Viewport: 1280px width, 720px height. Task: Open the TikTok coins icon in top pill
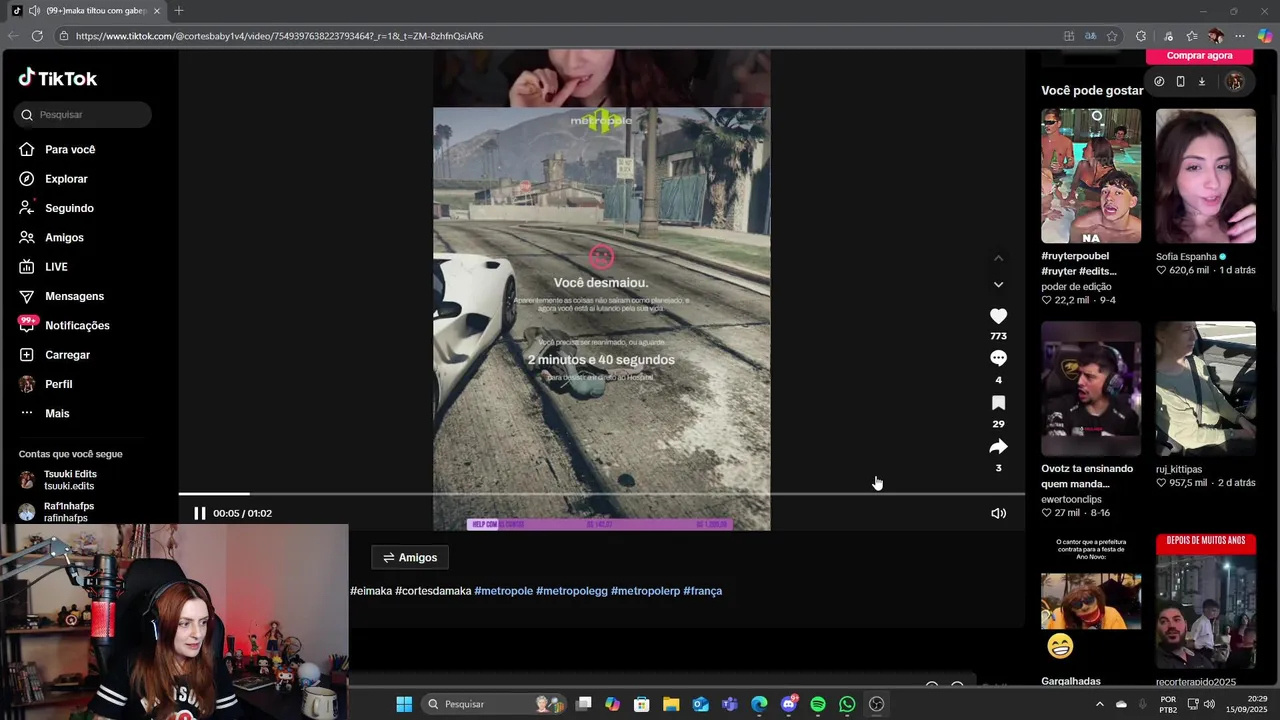point(1159,82)
